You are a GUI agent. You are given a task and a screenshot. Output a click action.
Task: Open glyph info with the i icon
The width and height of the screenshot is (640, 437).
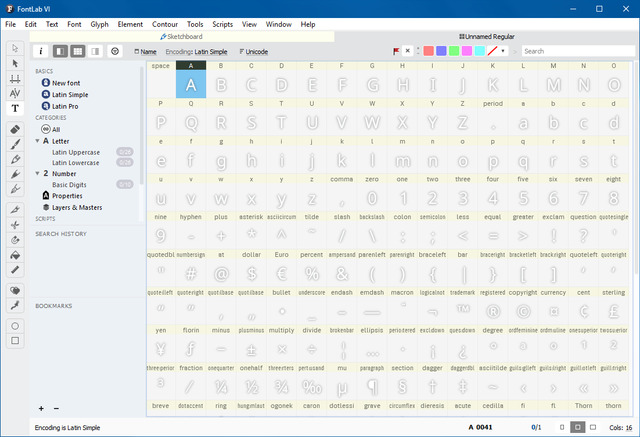(41, 51)
